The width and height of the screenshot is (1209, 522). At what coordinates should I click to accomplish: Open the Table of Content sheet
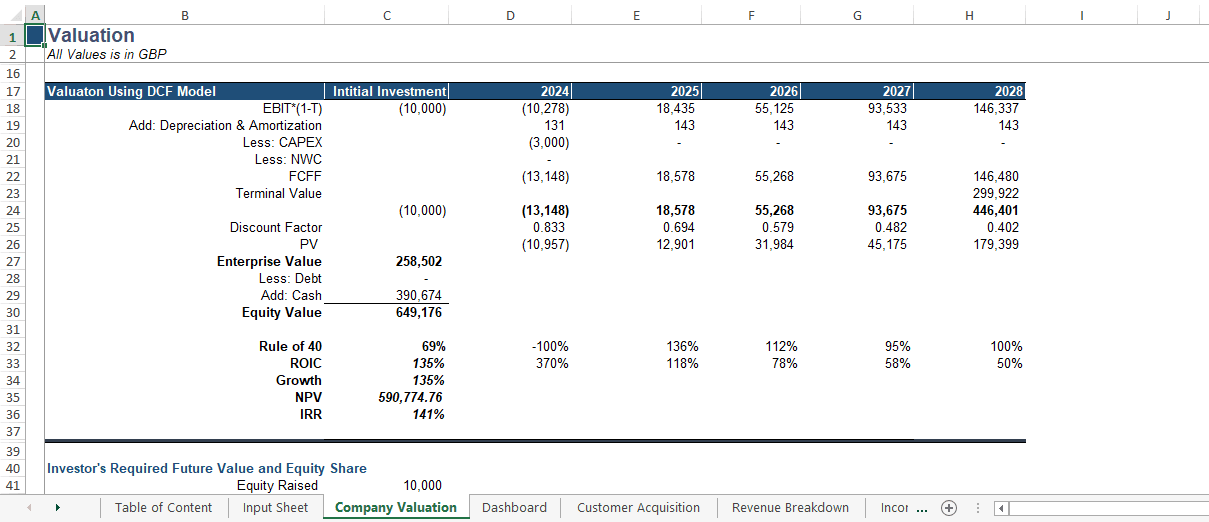point(163,507)
